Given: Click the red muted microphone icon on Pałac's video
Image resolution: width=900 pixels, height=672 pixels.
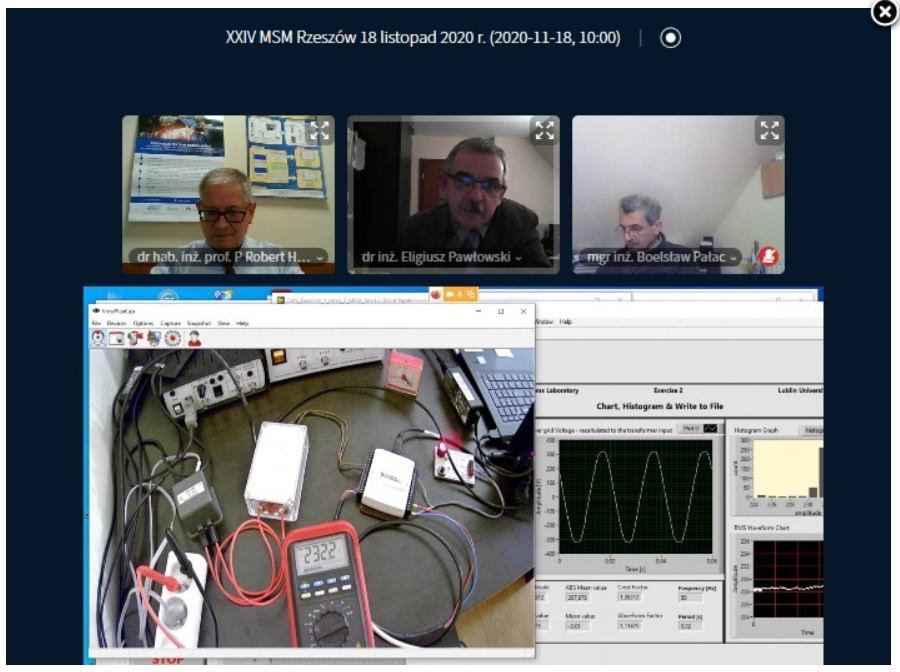Looking at the screenshot, I should pyautogui.click(x=769, y=258).
